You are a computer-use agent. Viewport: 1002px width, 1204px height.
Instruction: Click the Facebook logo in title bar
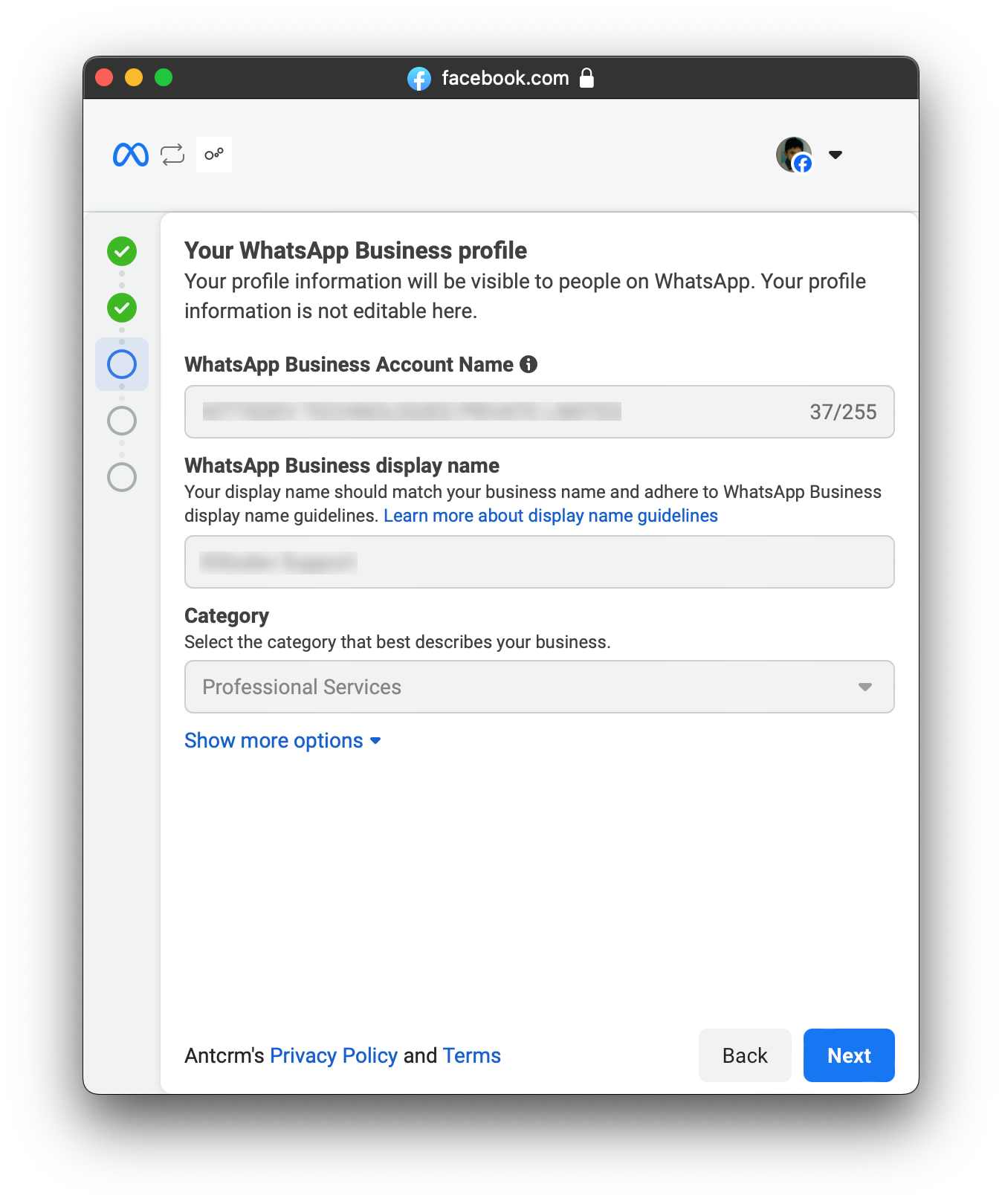pyautogui.click(x=419, y=78)
